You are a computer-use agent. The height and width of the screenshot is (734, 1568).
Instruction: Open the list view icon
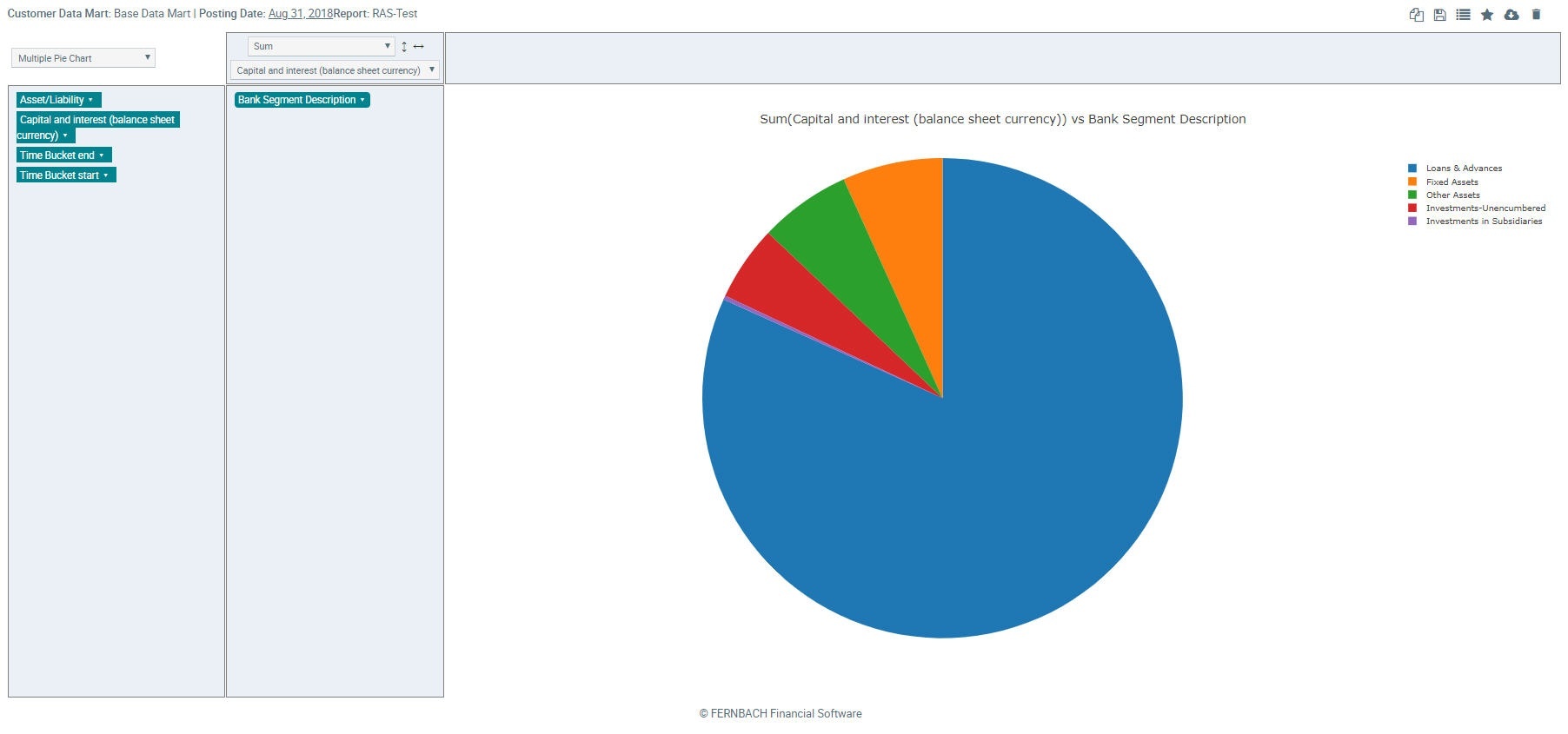pos(1463,15)
